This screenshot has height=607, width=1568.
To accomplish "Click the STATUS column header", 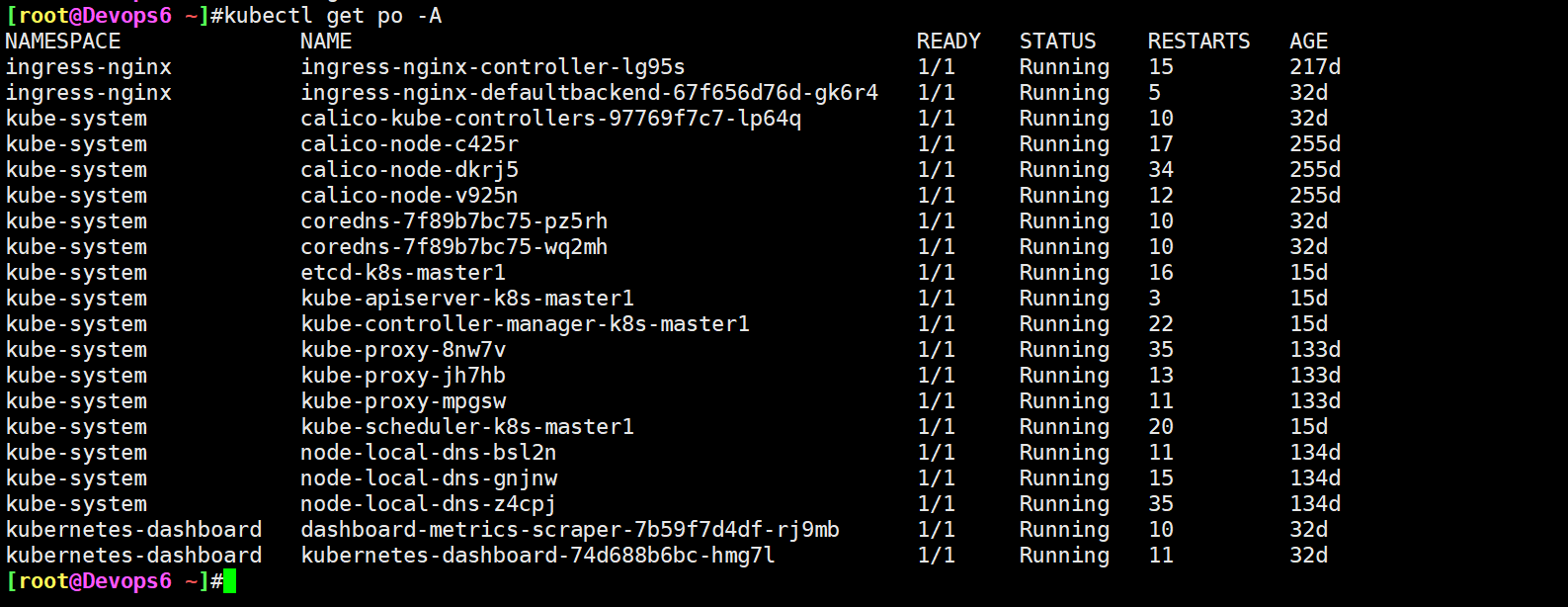I will 1057,42.
